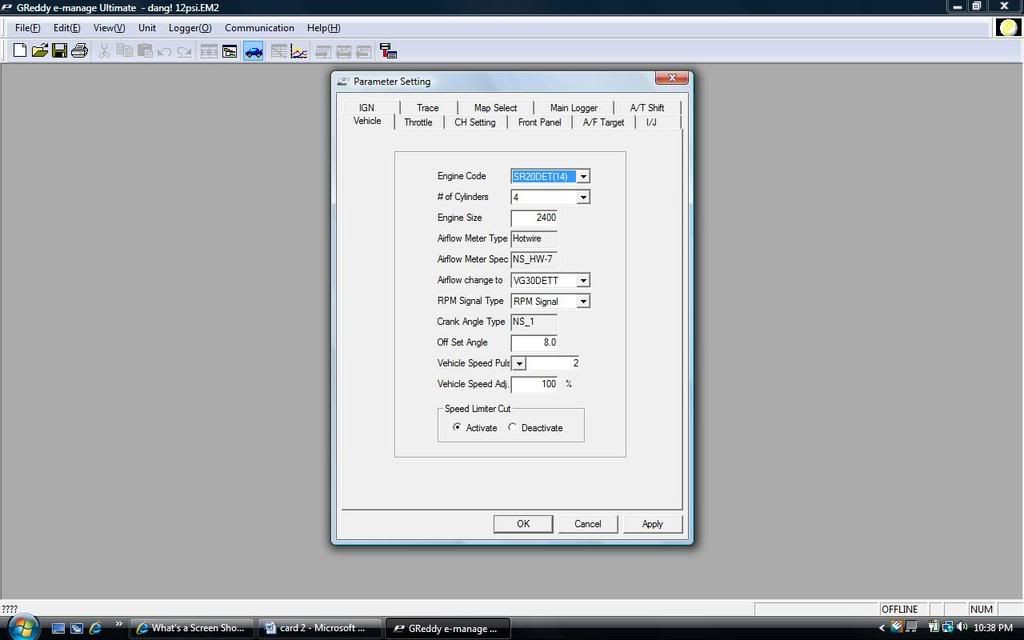
Task: Click the Off Set Angle input field
Action: [534, 343]
